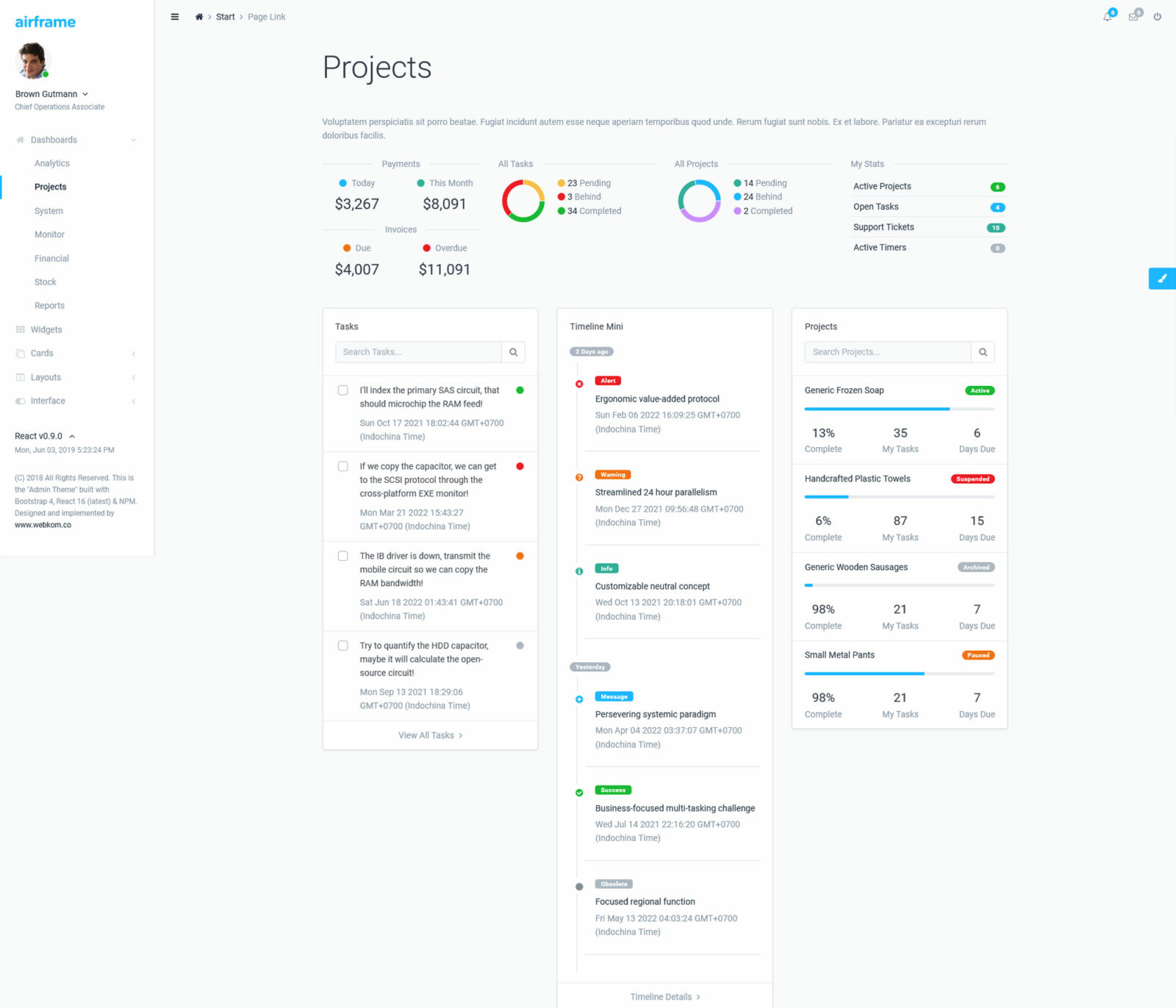
Task: Click the View All Tasks link
Action: tap(430, 734)
